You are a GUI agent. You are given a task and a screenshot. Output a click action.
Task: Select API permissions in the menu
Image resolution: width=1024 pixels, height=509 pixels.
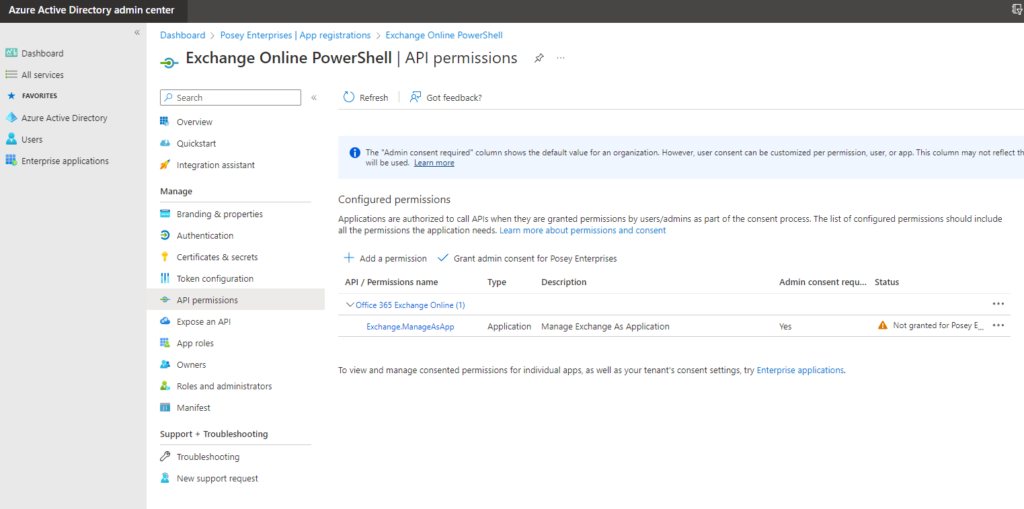tap(235, 300)
